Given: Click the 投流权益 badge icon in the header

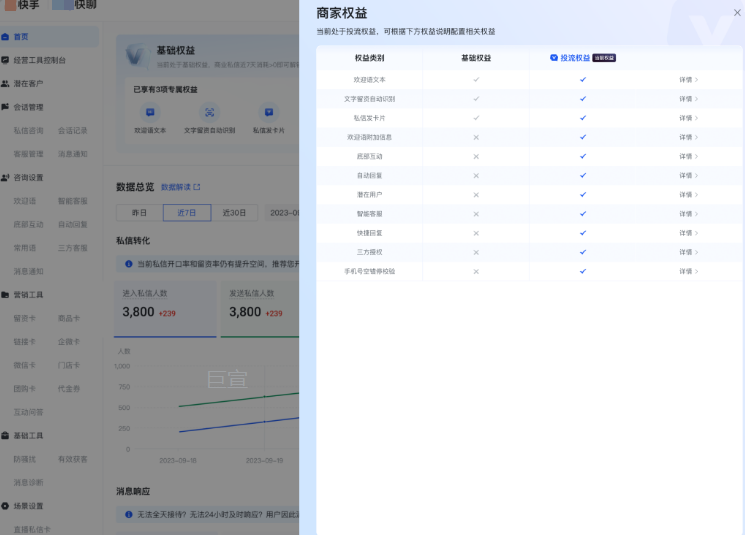Looking at the screenshot, I should point(554,58).
